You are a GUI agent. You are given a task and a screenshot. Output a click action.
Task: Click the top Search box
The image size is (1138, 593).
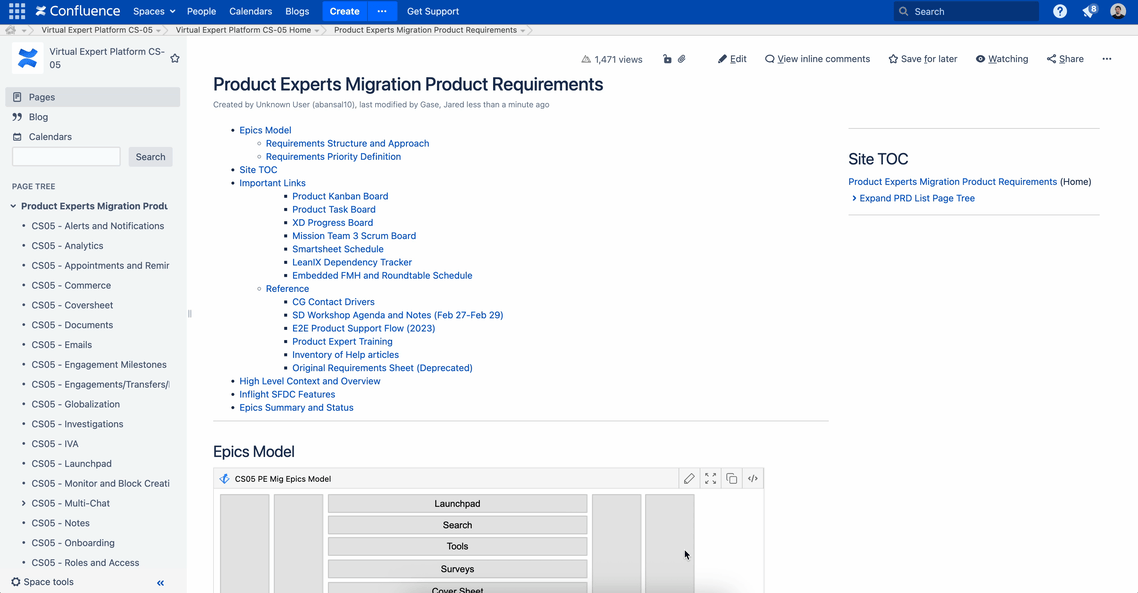(x=966, y=11)
